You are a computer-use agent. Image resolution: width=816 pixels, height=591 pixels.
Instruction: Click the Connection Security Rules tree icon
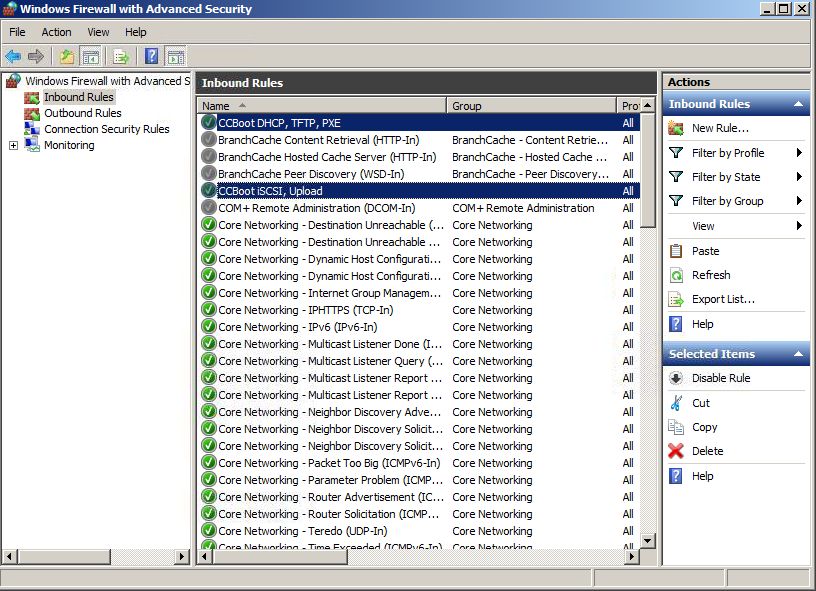(32, 129)
